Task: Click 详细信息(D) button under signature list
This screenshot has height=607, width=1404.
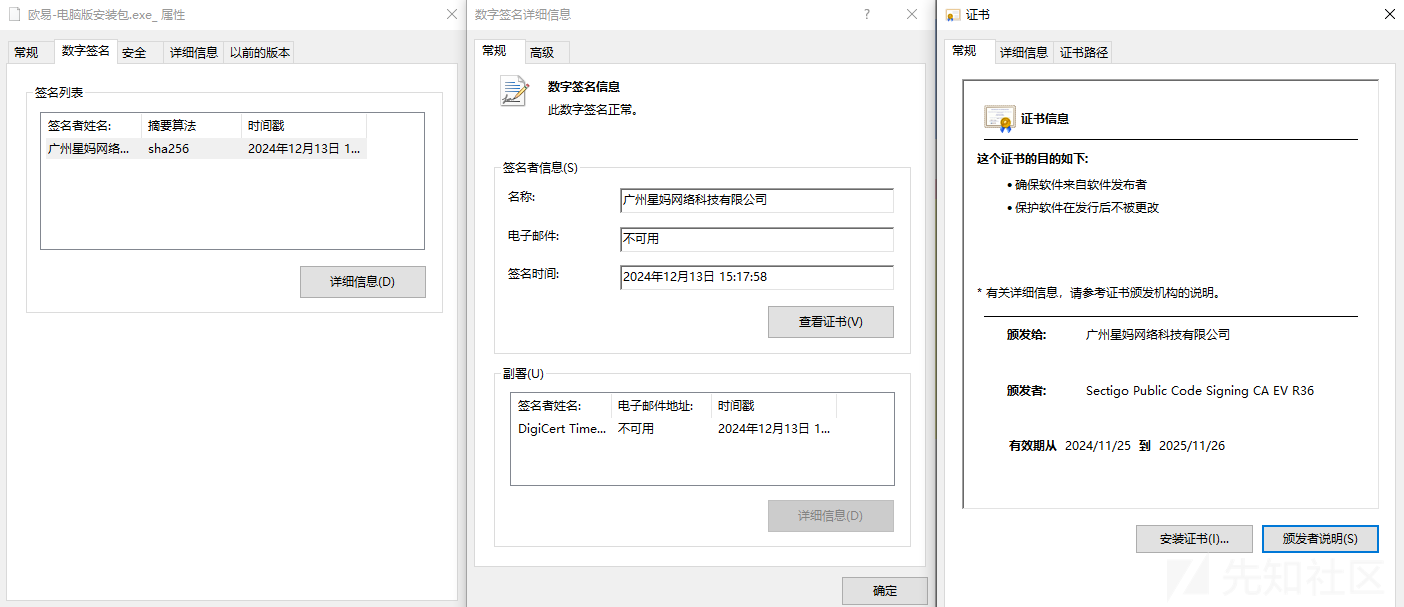Action: point(363,282)
